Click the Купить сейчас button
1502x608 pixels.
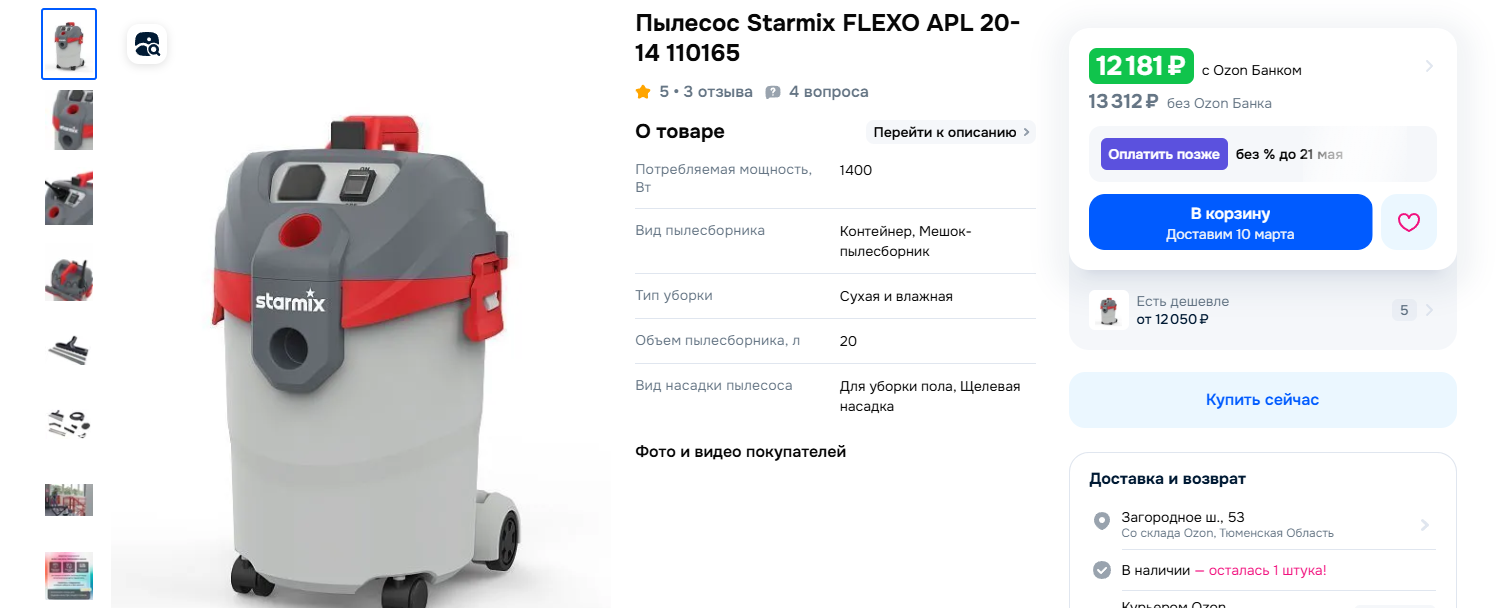point(1262,400)
